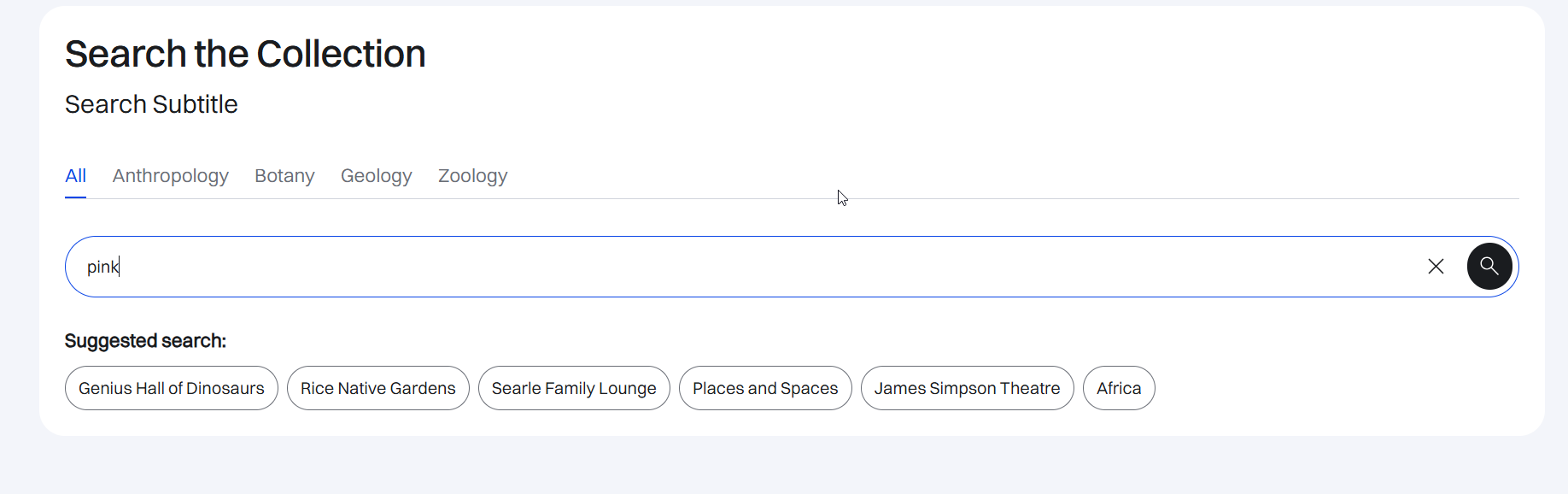Image resolution: width=1568 pixels, height=494 pixels.
Task: Switch to the Anthropology tab
Action: click(x=171, y=176)
